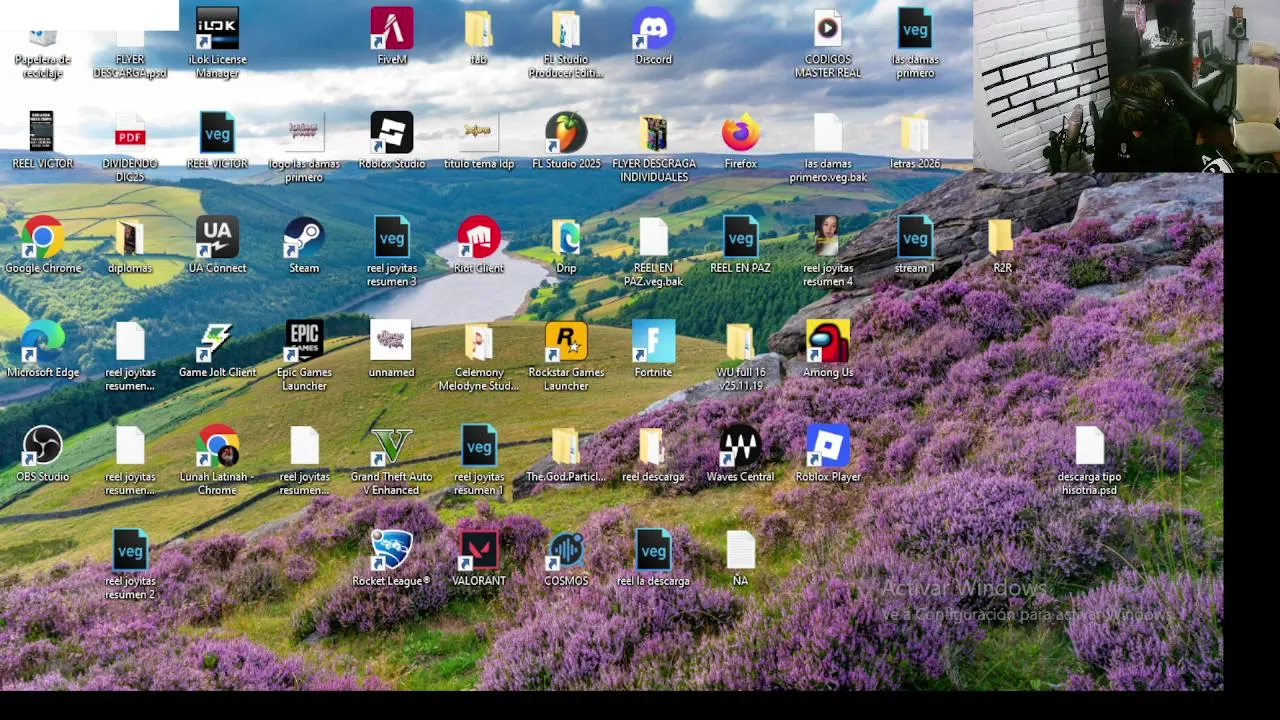Open the iLok License Manager shortcut
This screenshot has height=720, width=1280.
pos(217,30)
